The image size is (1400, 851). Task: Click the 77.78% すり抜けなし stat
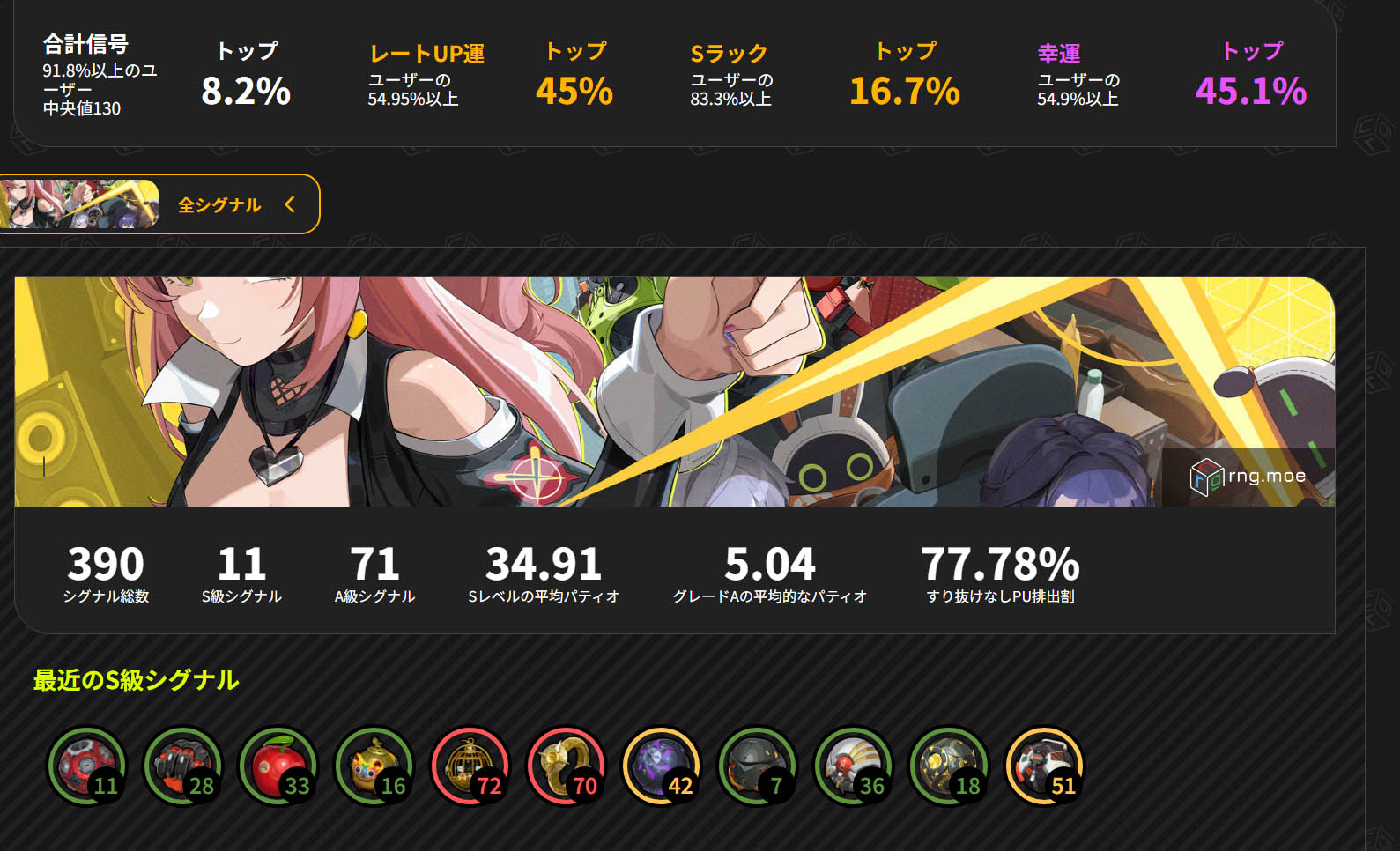pos(1000,573)
